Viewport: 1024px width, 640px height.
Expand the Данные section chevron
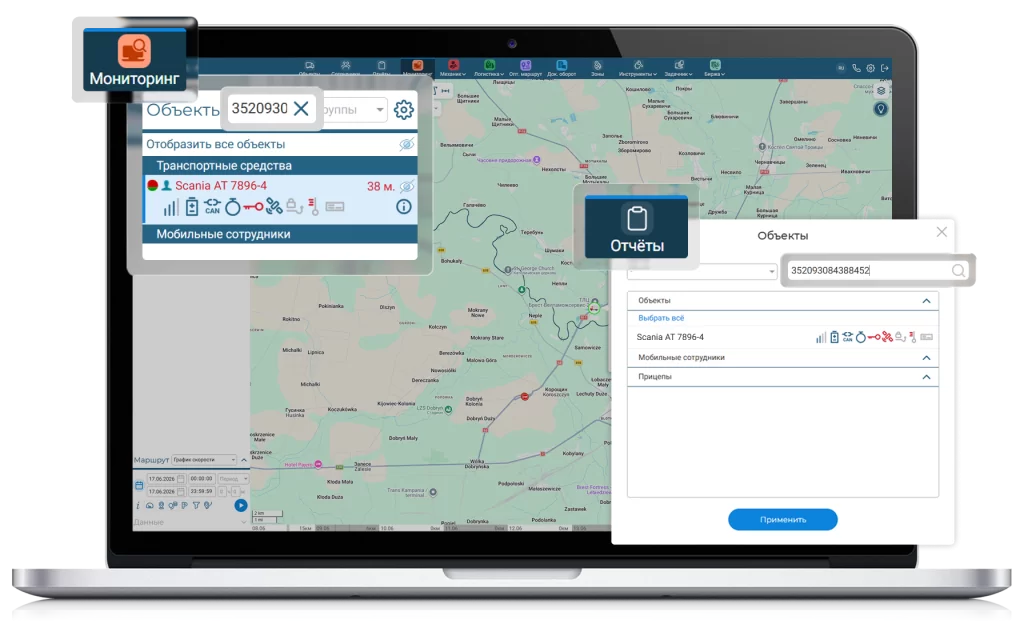[244, 522]
